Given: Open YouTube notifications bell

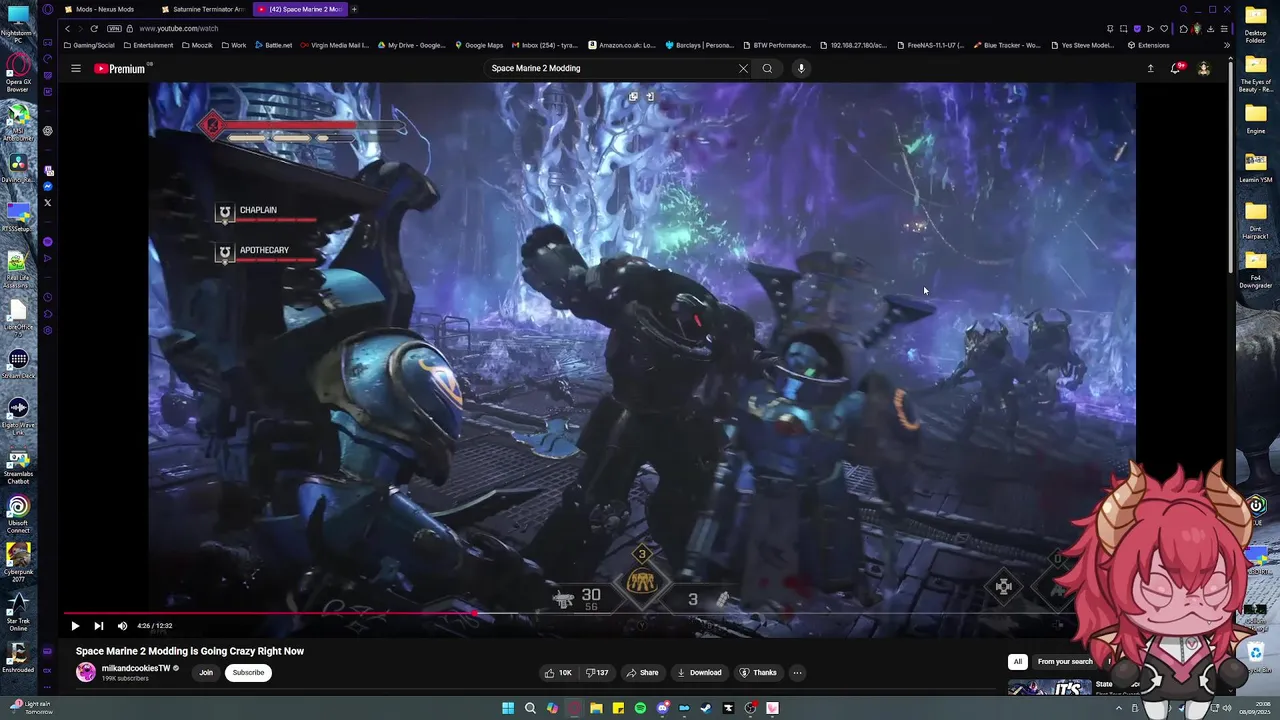Looking at the screenshot, I should tap(1176, 68).
